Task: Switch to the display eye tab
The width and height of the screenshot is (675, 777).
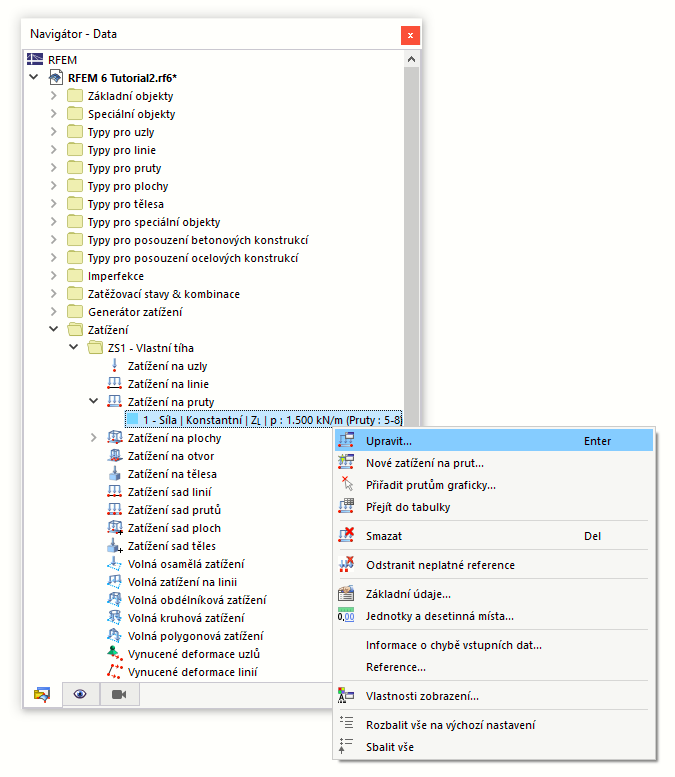Action: 80,694
